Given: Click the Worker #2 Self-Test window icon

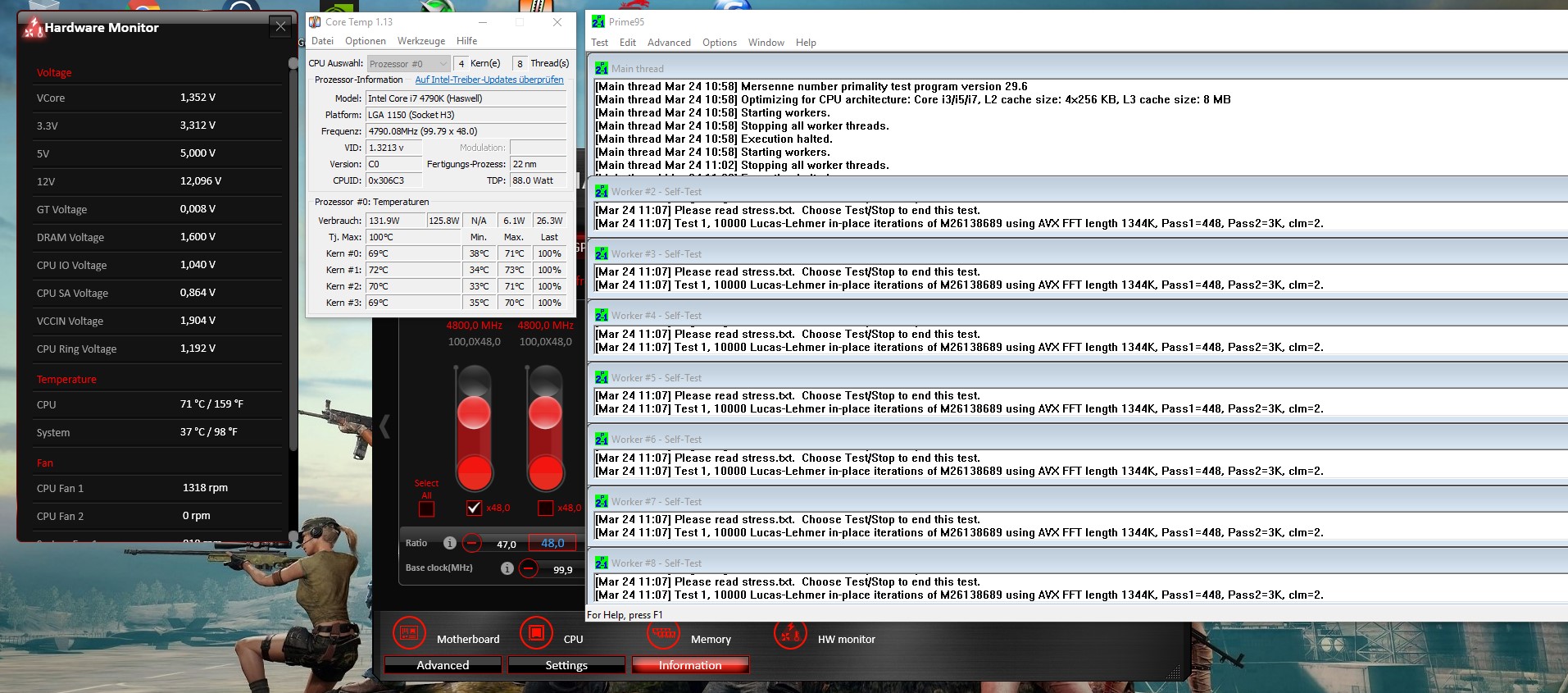Looking at the screenshot, I should click(x=602, y=192).
